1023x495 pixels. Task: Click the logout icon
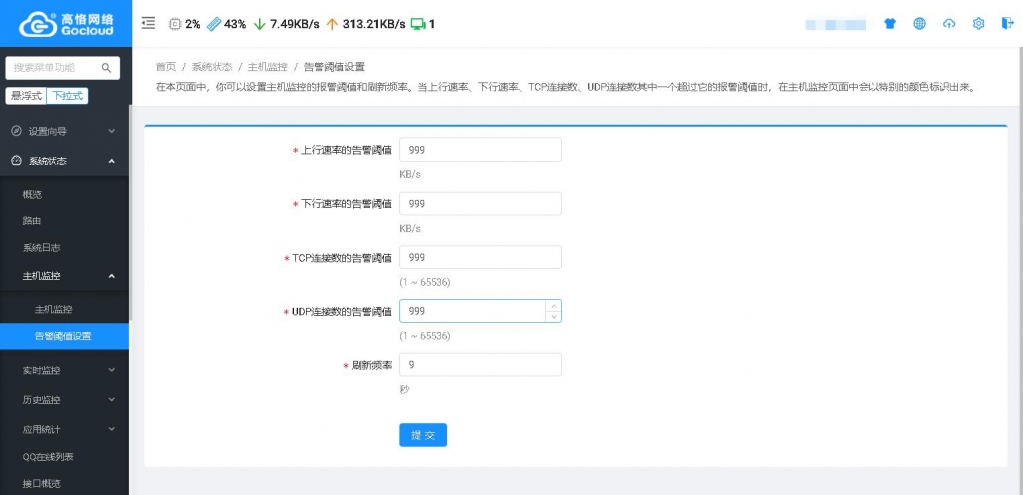(1007, 23)
